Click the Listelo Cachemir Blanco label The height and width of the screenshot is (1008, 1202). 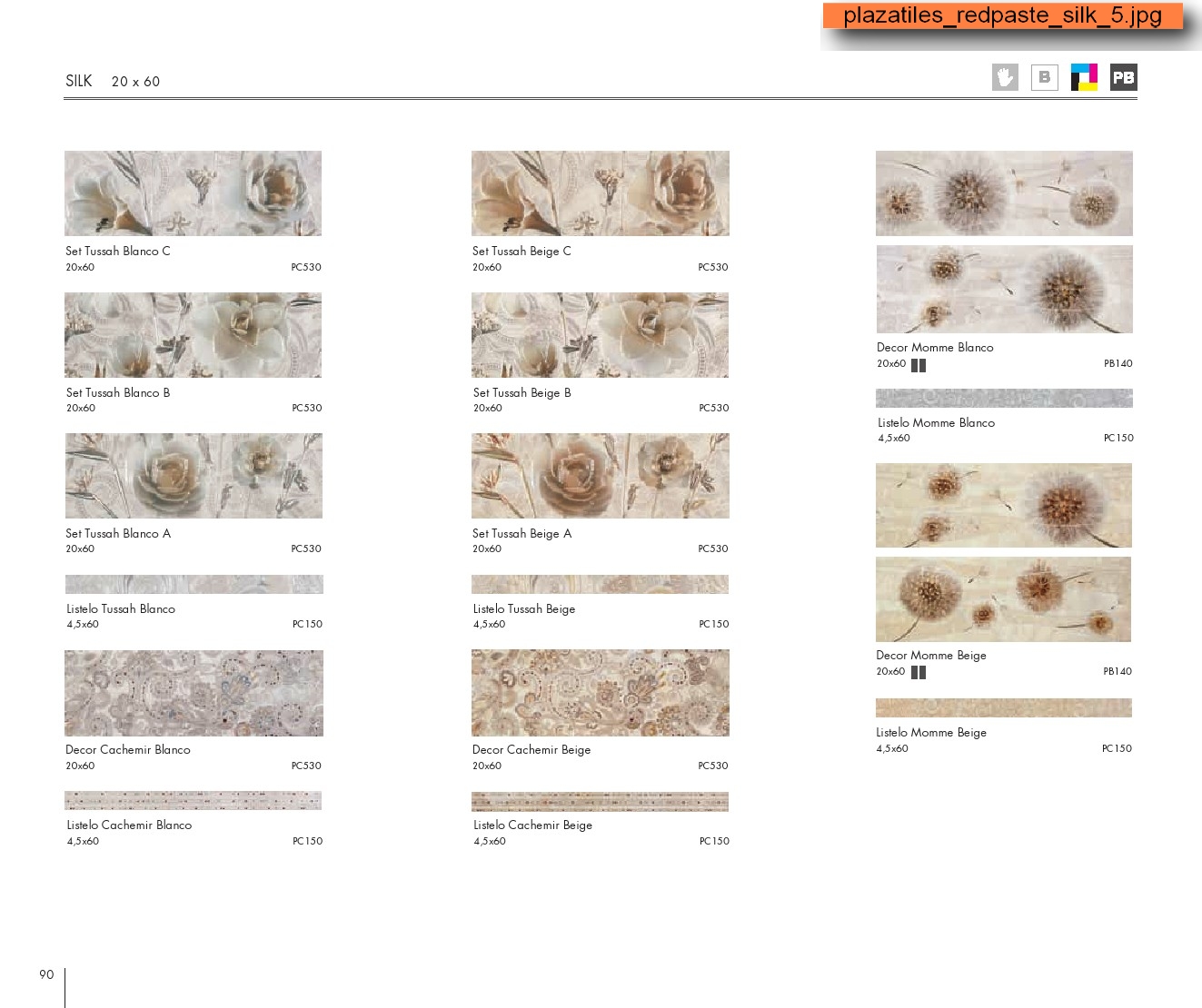point(129,825)
